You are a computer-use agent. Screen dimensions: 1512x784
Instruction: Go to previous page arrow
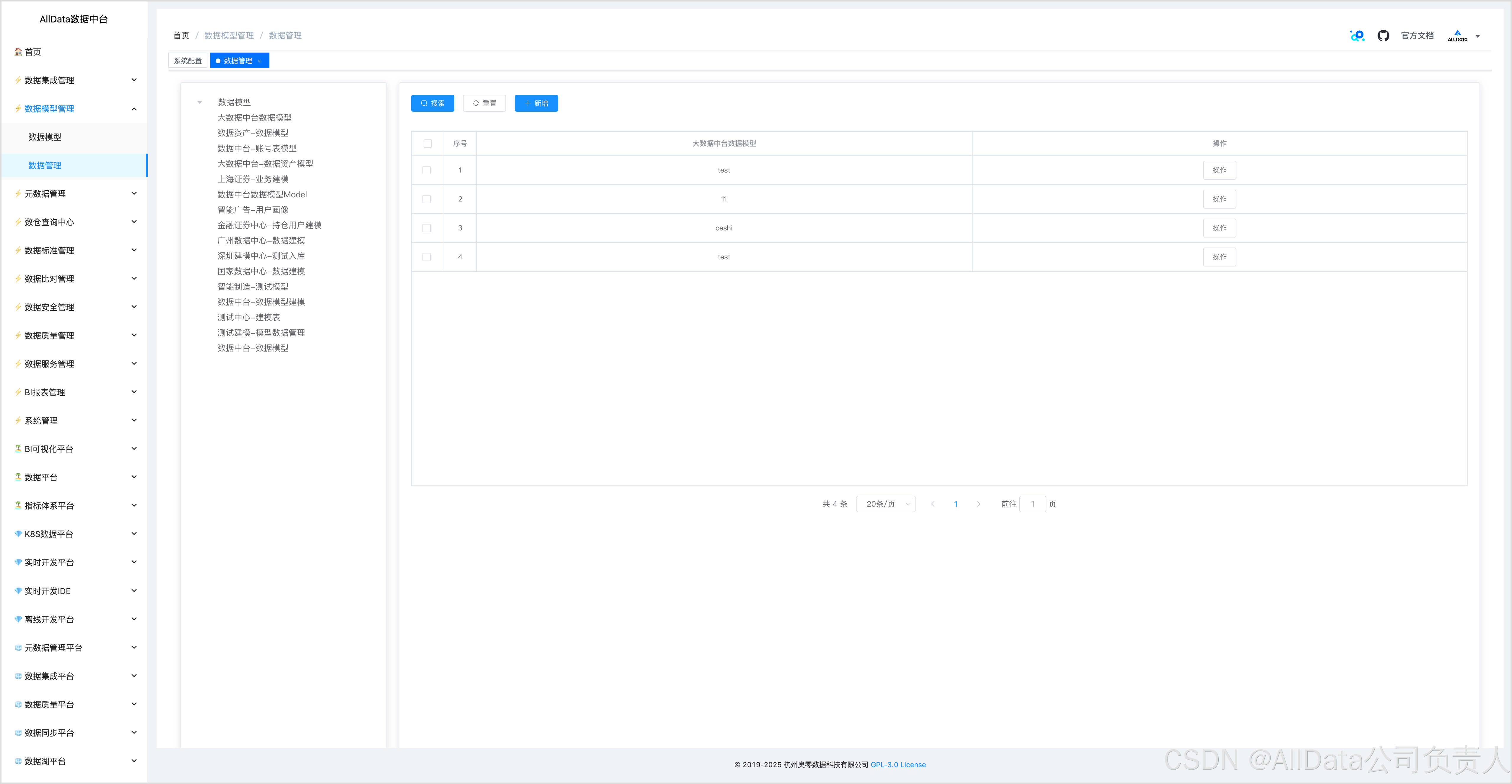click(x=933, y=504)
